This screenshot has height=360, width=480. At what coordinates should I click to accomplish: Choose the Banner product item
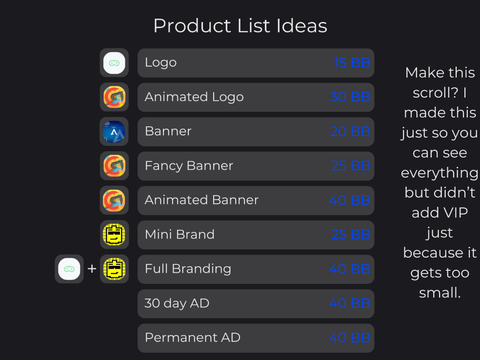256,131
